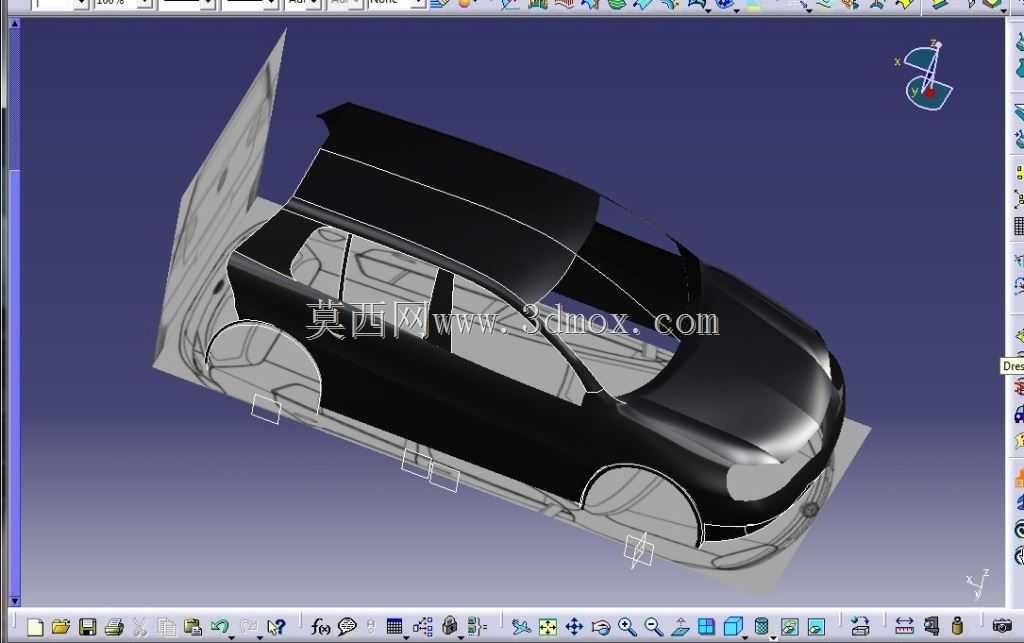
Task: Activate Normal View plane icon
Action: pos(680,627)
